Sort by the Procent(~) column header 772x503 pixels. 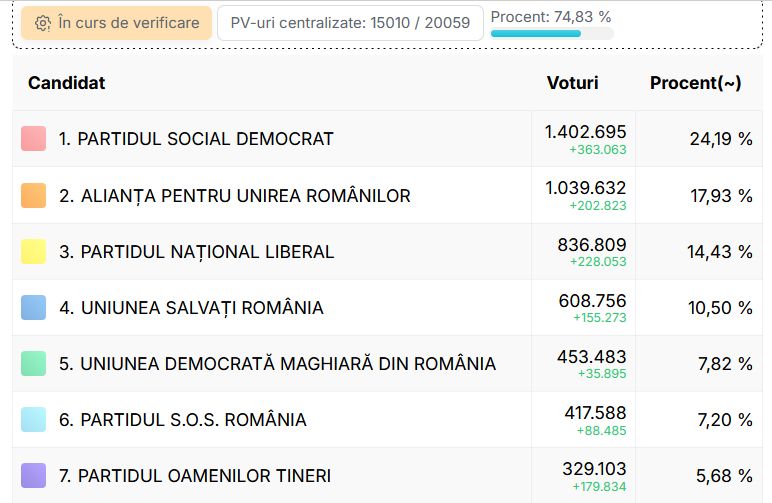click(x=696, y=83)
